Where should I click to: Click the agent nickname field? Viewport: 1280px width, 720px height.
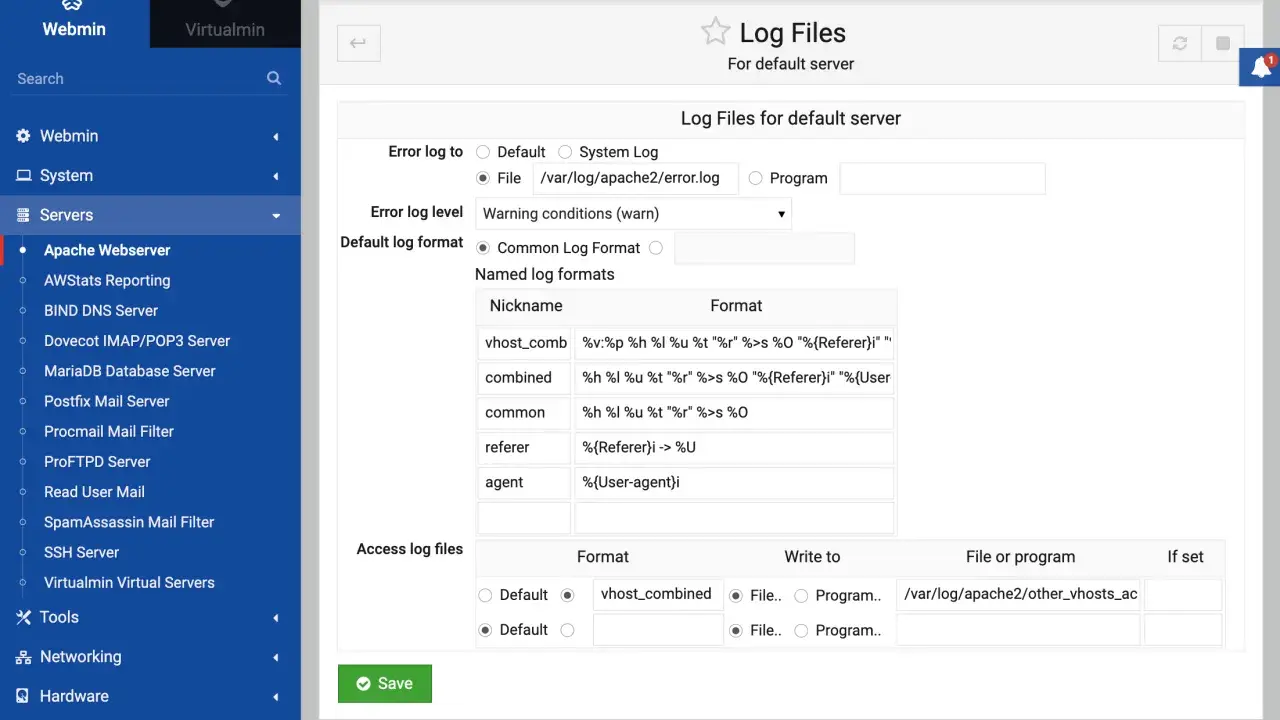tap(523, 483)
